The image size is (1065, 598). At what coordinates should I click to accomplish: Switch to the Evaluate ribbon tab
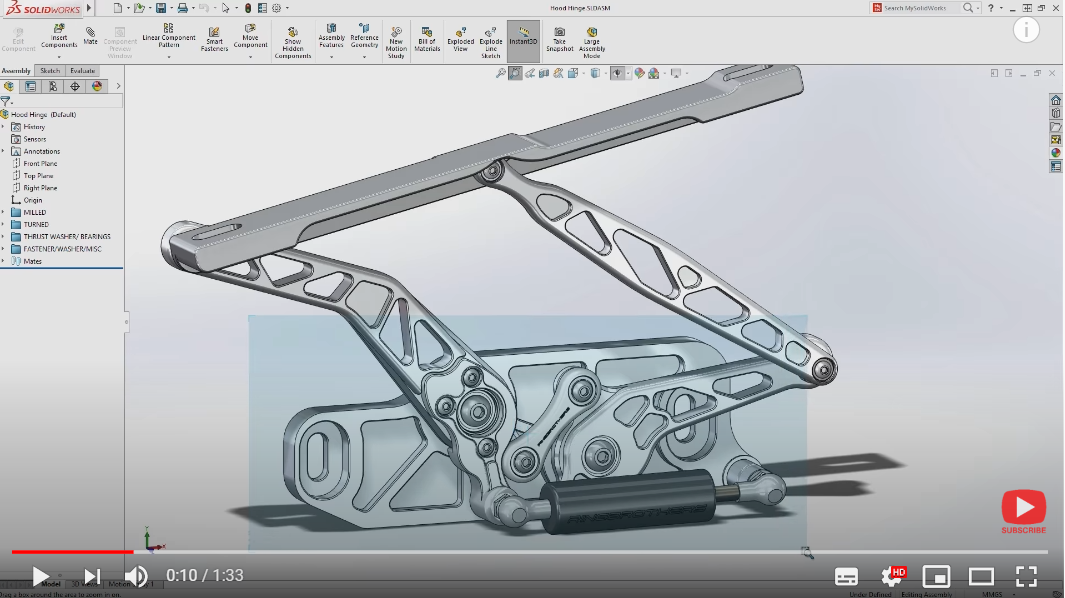click(83, 71)
